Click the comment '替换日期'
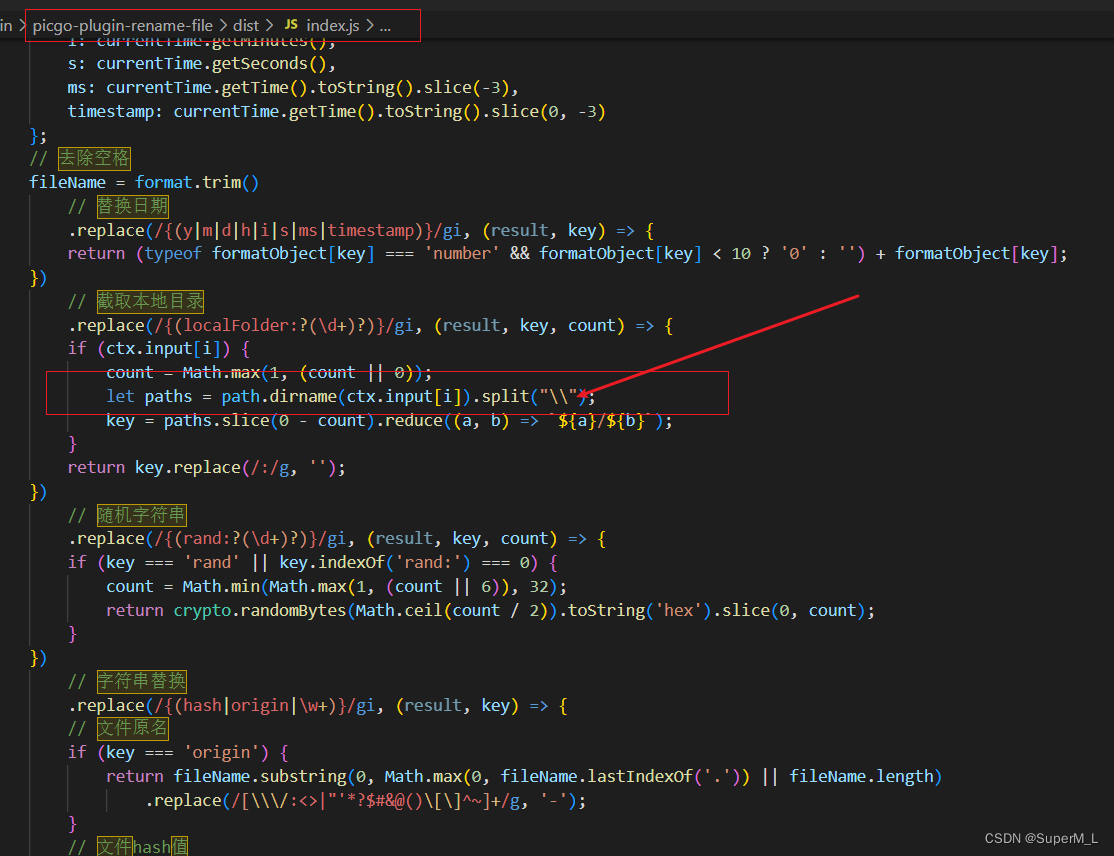The image size is (1114, 856). [x=133, y=206]
